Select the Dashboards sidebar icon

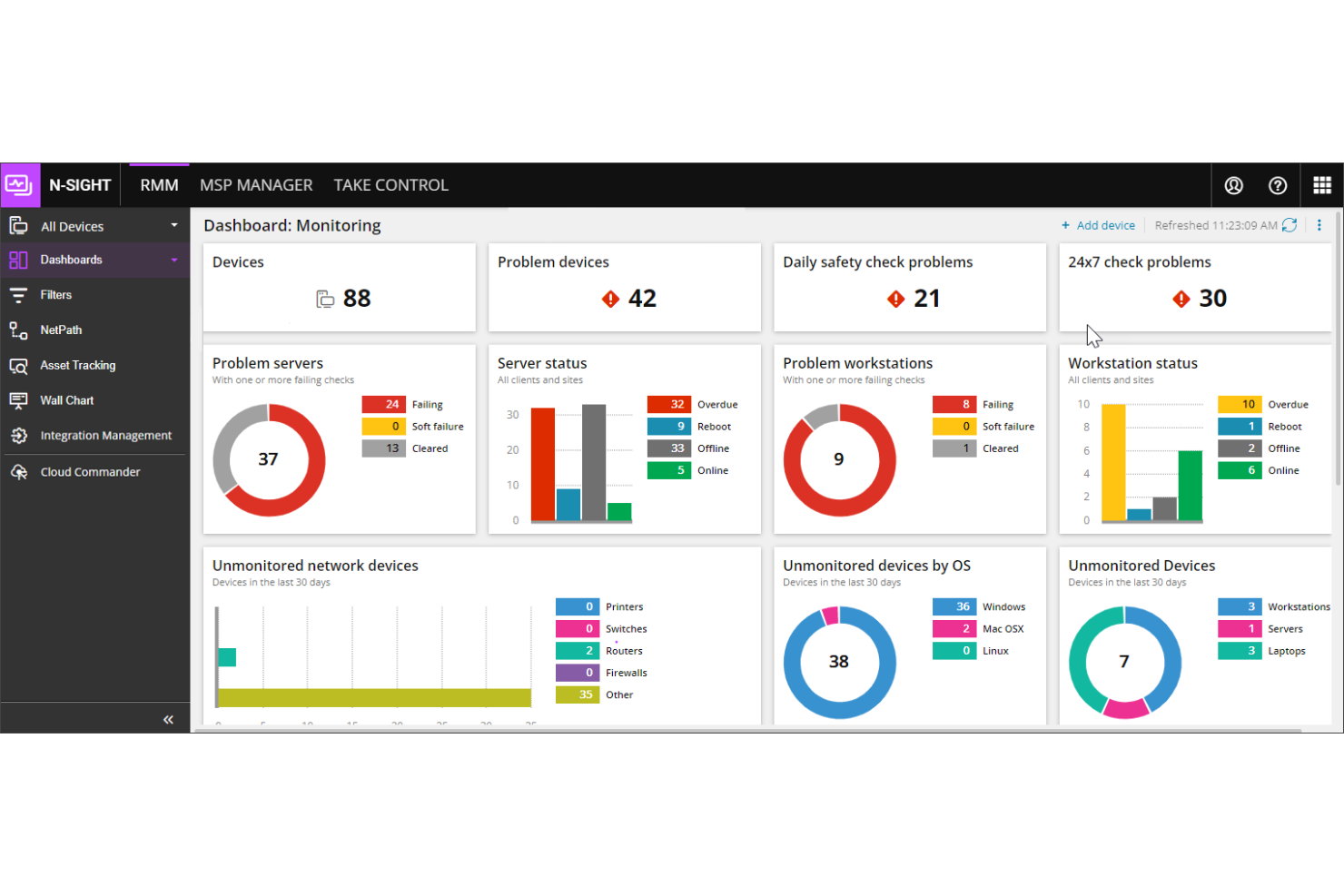coord(18,260)
